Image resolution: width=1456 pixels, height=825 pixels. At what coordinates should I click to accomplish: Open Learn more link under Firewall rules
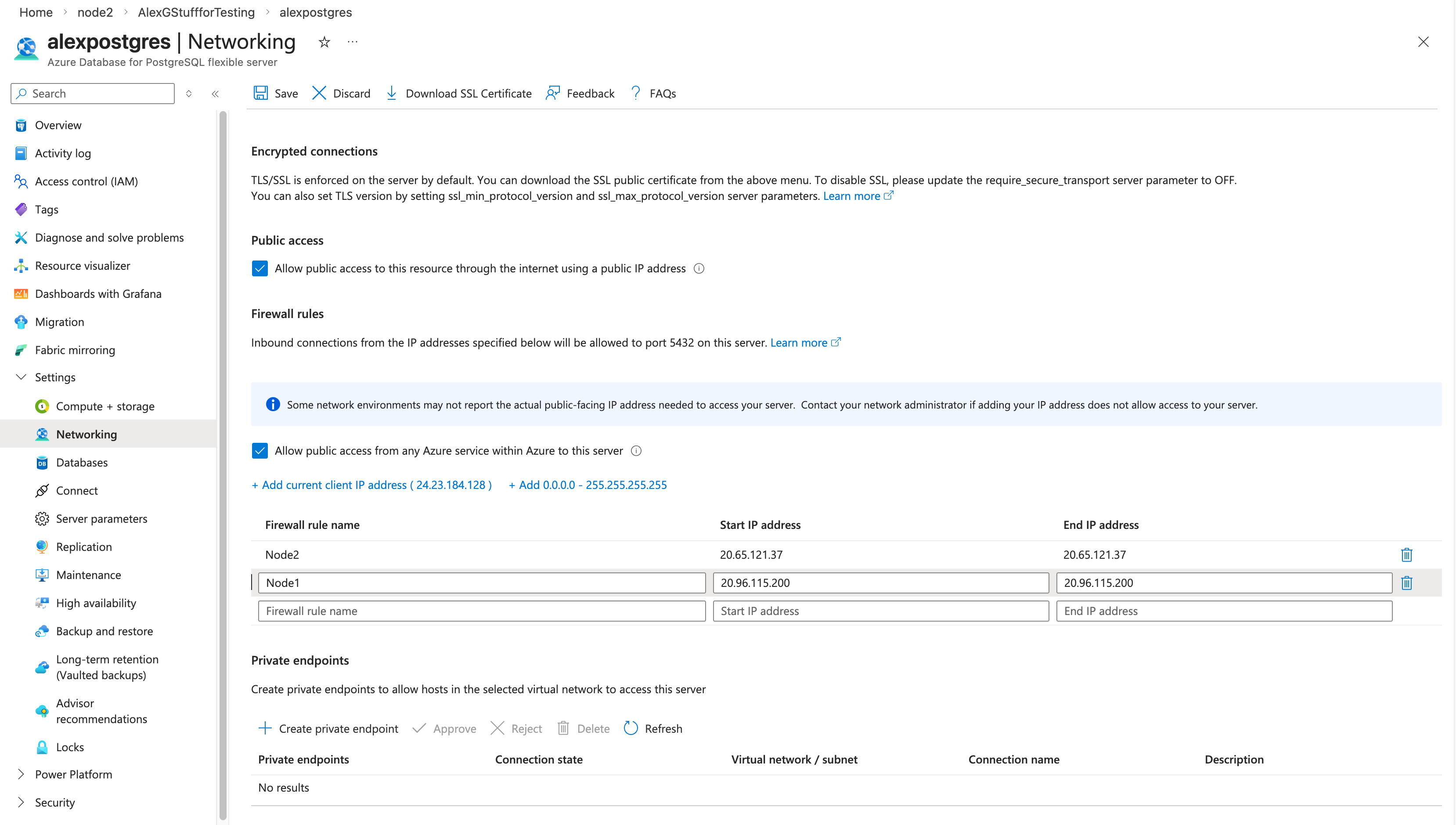point(805,343)
